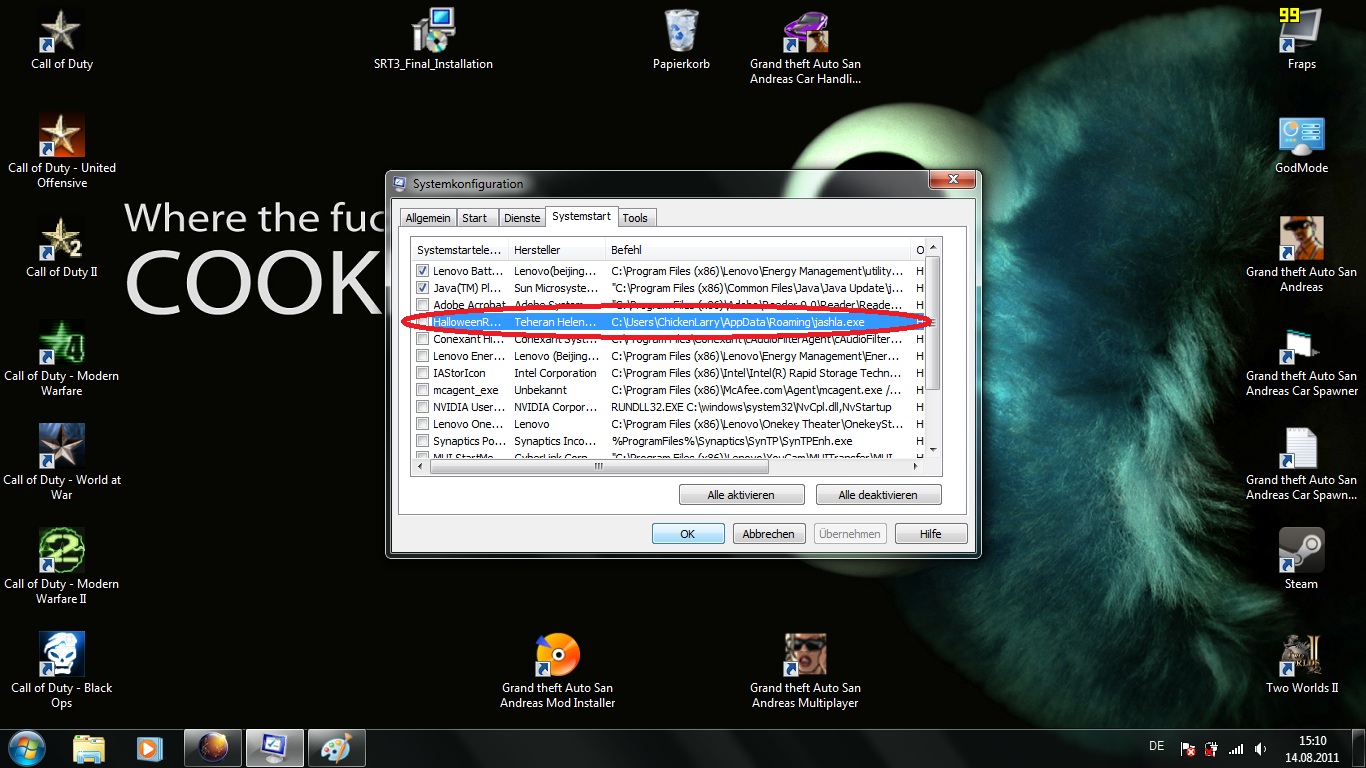1366x768 pixels.
Task: Open the network signal tray icon
Action: tap(1236, 748)
